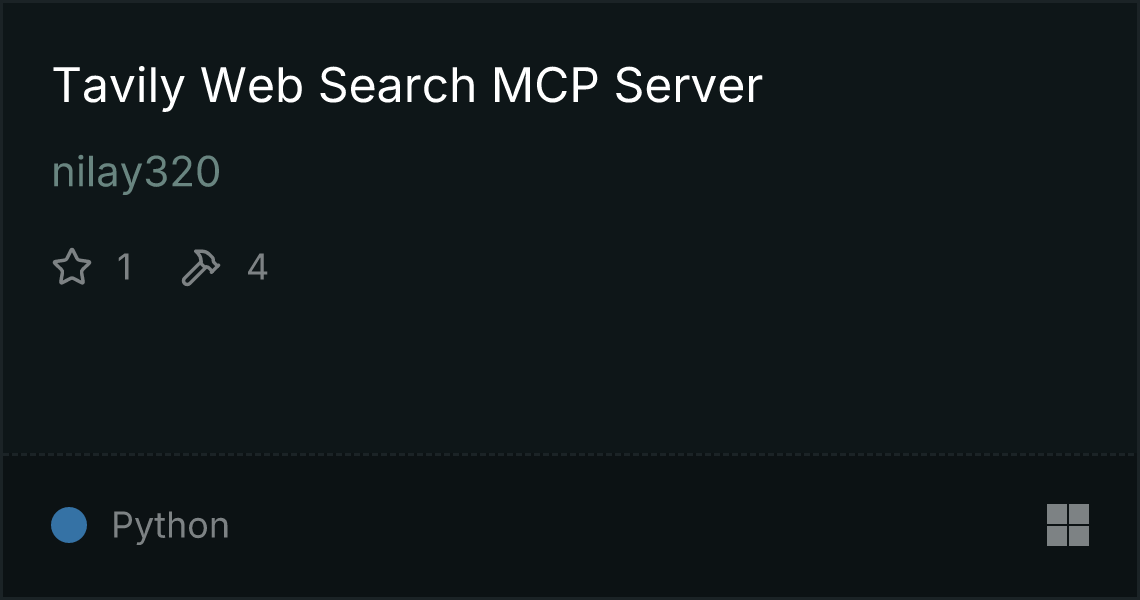Click the star count number 1
The width and height of the screenshot is (1140, 600).
[125, 267]
